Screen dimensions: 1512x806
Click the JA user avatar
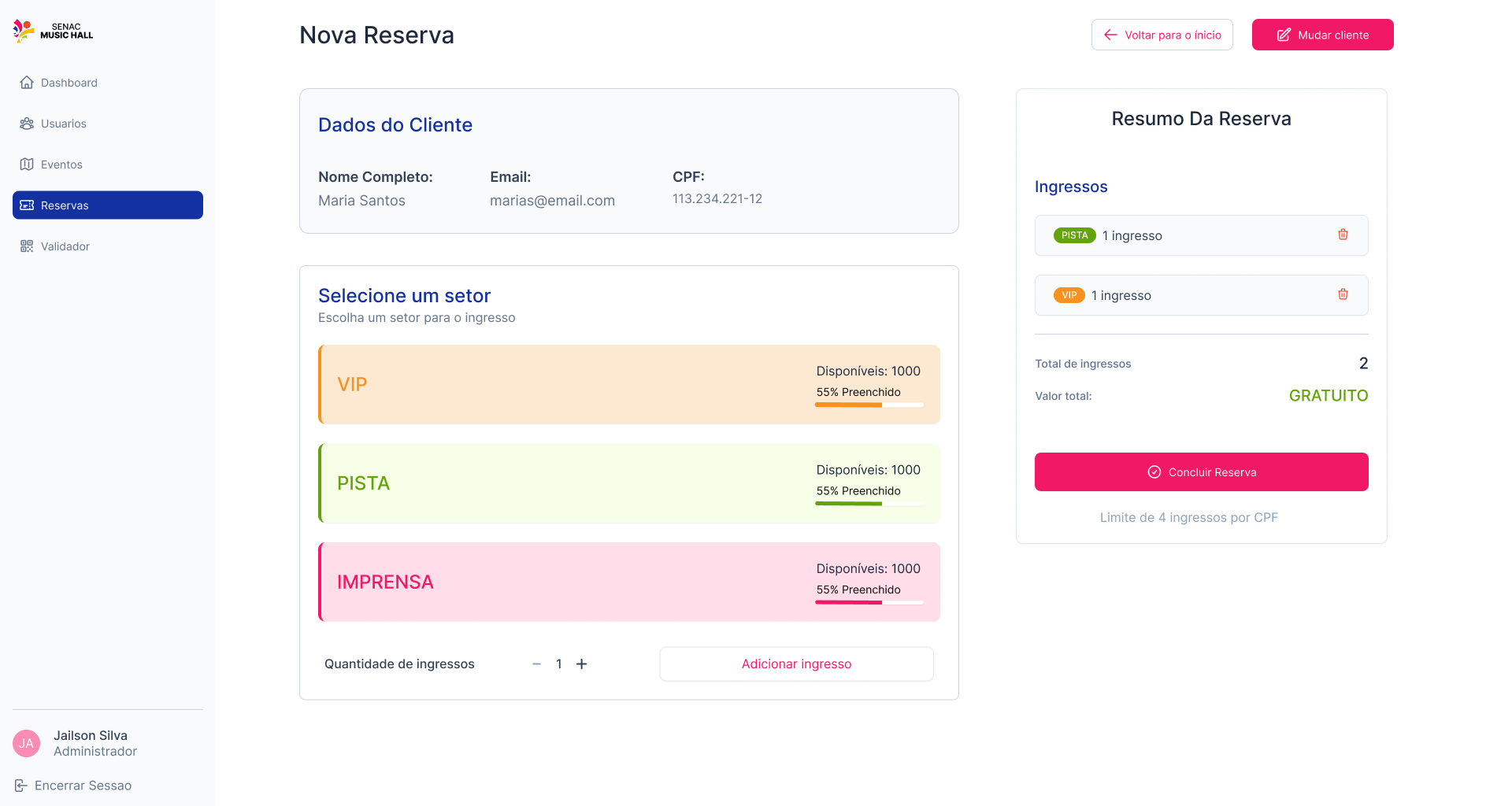(x=27, y=743)
